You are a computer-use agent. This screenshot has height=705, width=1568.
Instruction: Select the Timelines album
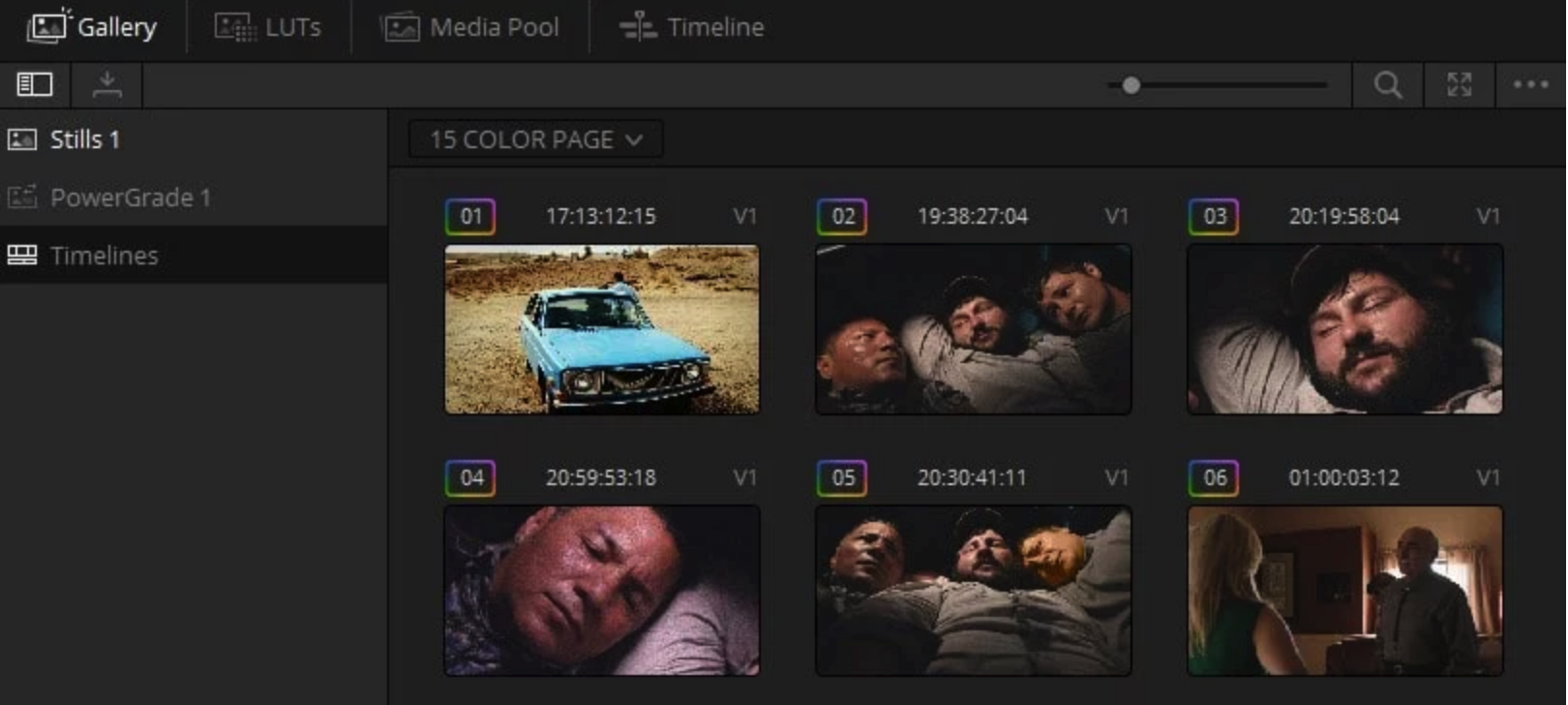[x=194, y=256]
